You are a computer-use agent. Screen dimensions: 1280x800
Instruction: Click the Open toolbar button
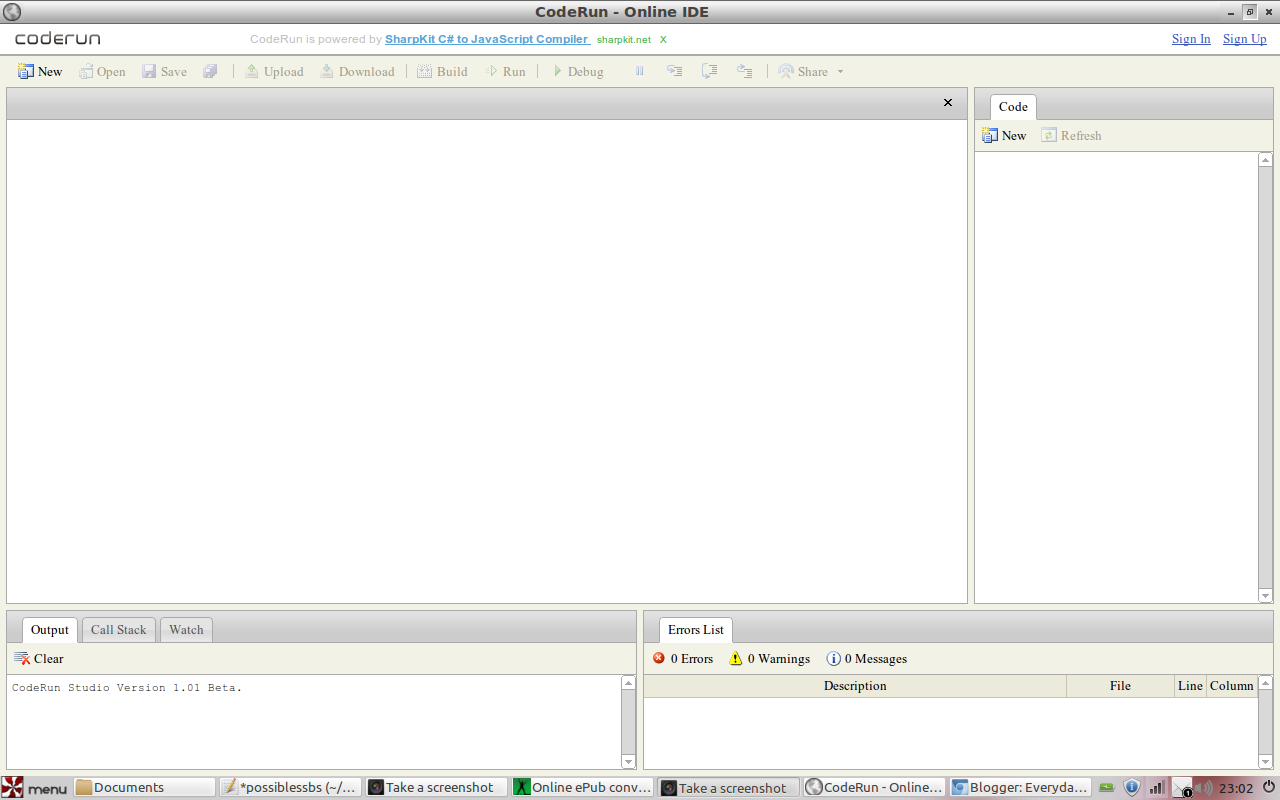[x=102, y=71]
